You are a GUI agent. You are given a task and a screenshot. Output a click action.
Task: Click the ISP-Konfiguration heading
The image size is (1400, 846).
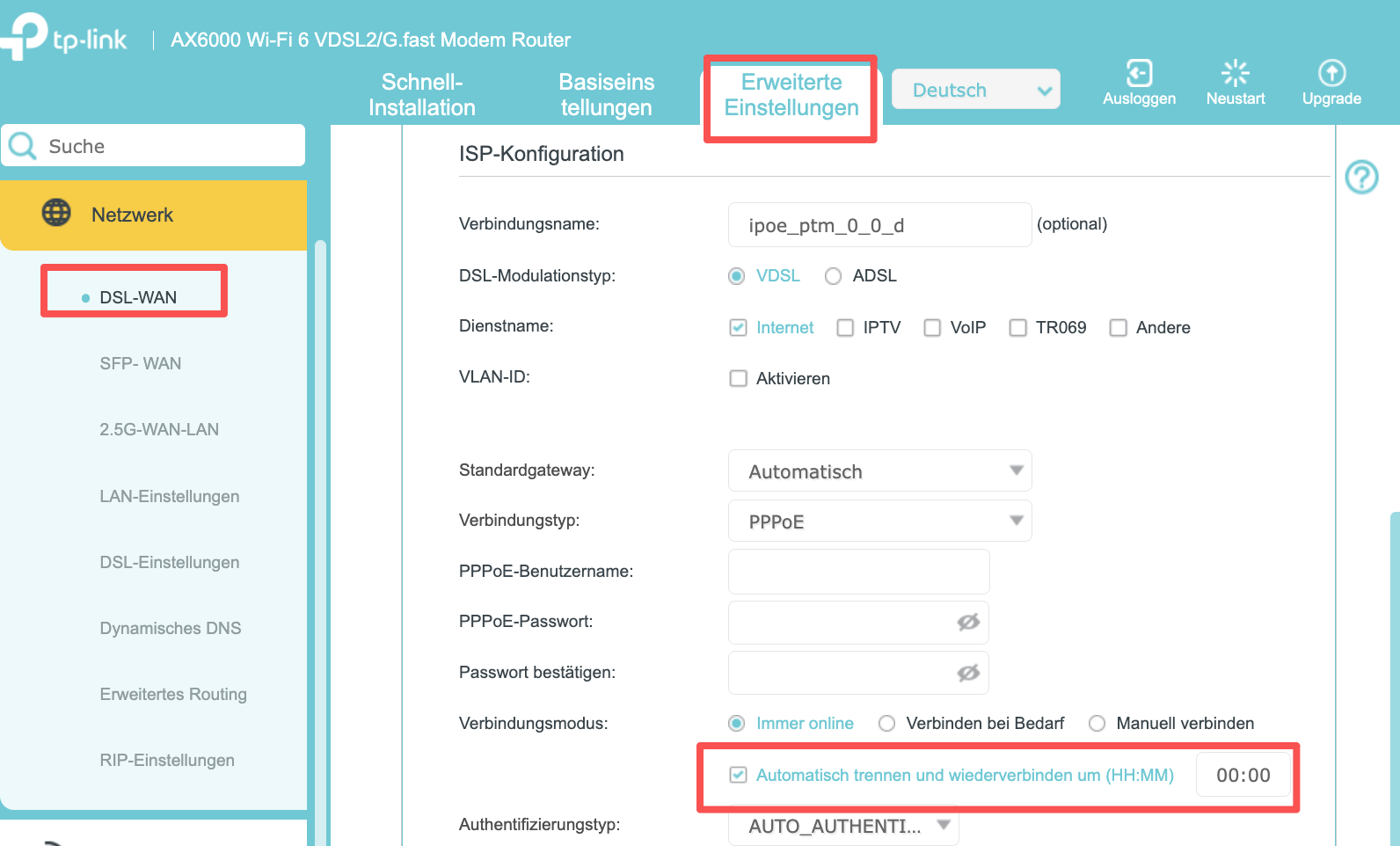(541, 154)
